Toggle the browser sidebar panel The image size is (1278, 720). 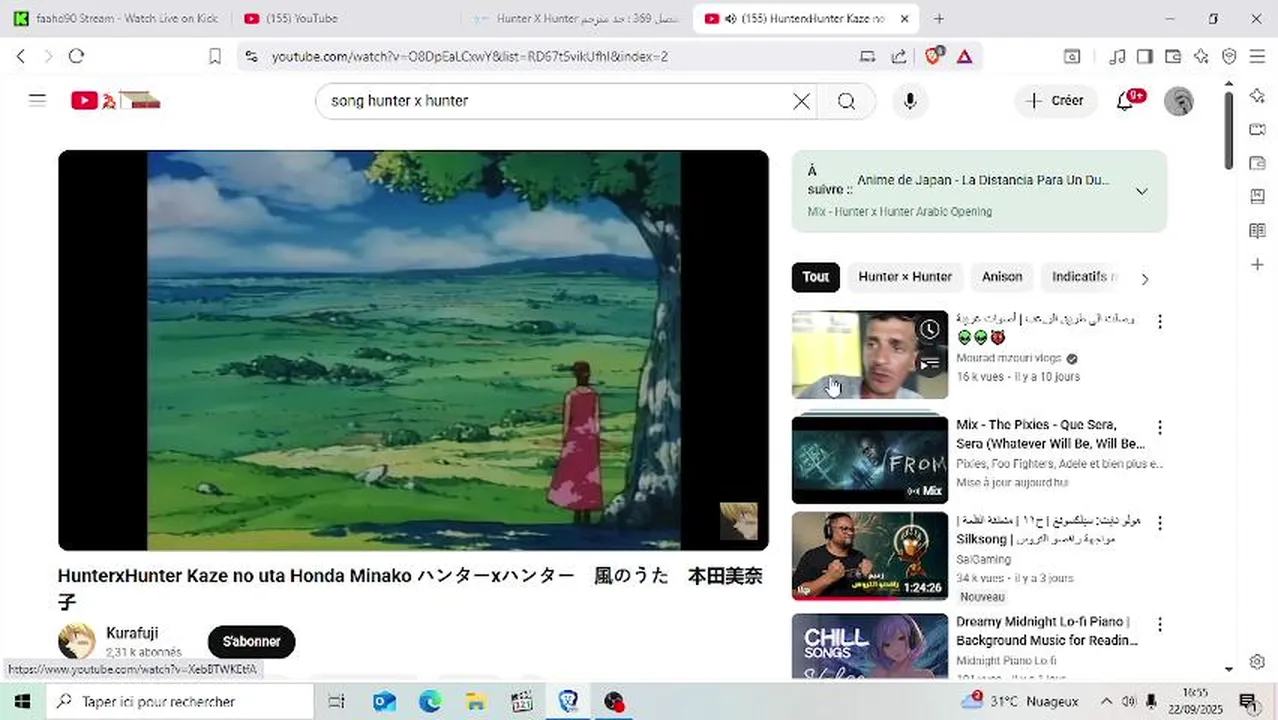point(1145,57)
